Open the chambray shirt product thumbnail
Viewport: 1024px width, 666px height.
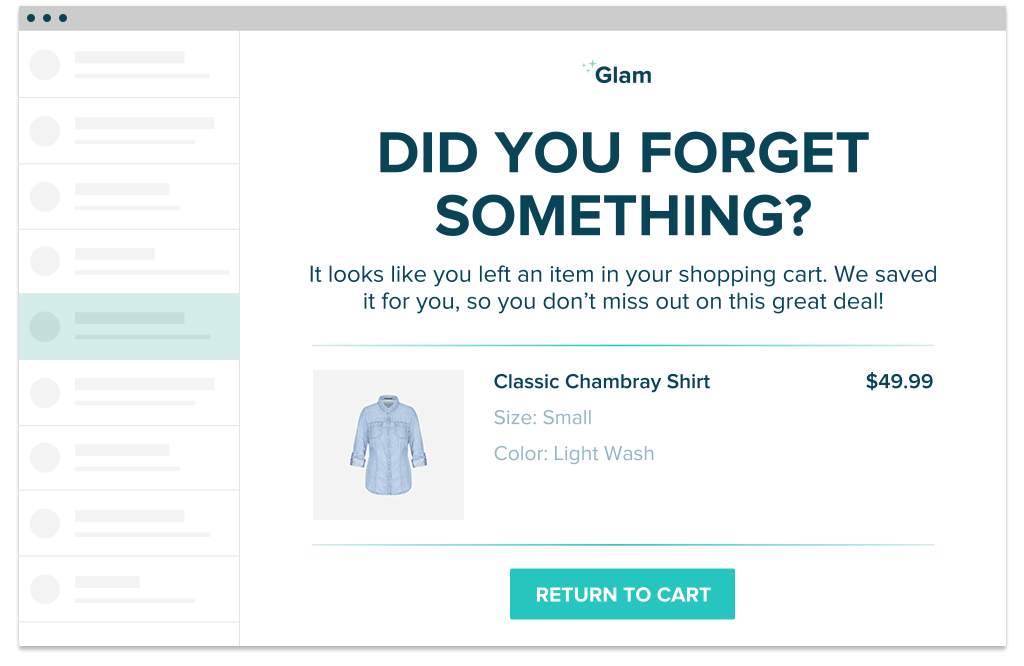(388, 445)
